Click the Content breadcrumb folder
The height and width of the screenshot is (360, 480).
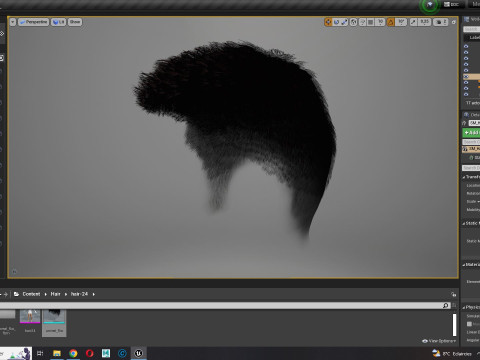coord(31,294)
